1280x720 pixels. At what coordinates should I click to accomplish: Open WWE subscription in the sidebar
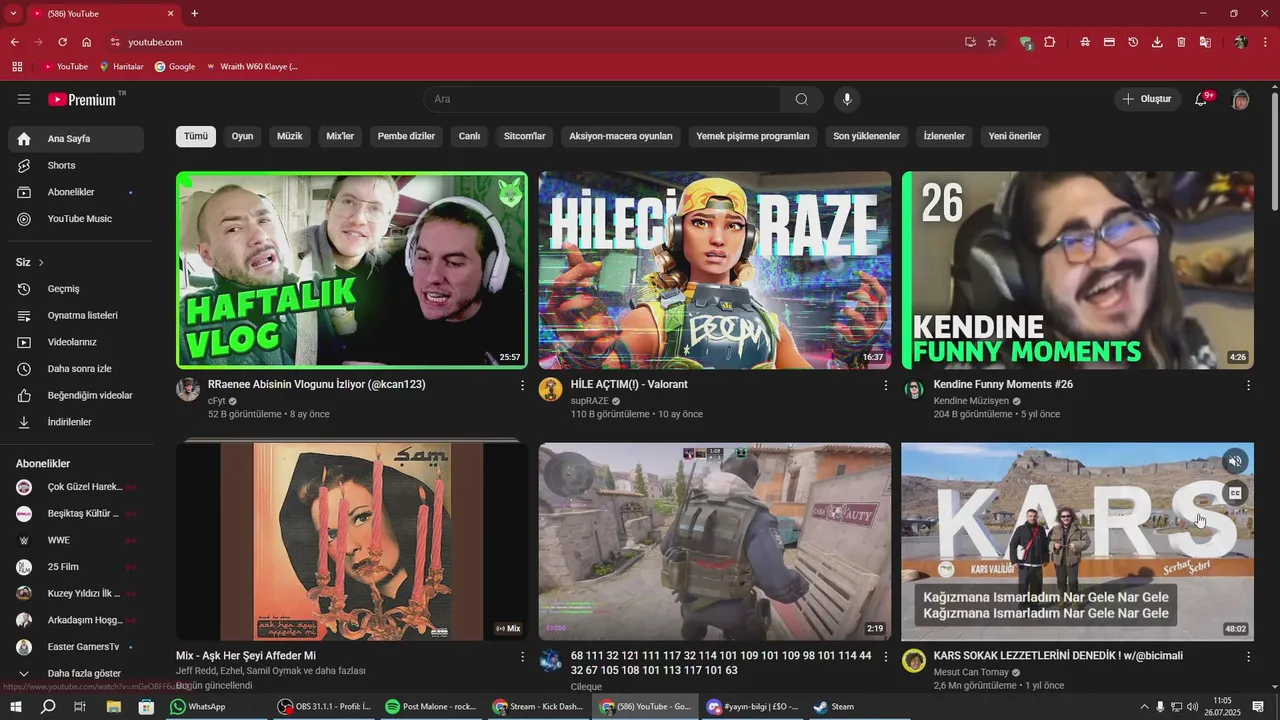coord(76,540)
